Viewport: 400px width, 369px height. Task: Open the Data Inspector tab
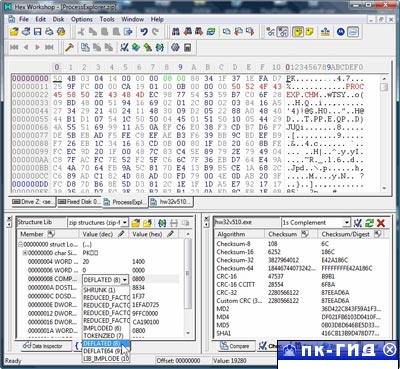tap(43, 346)
